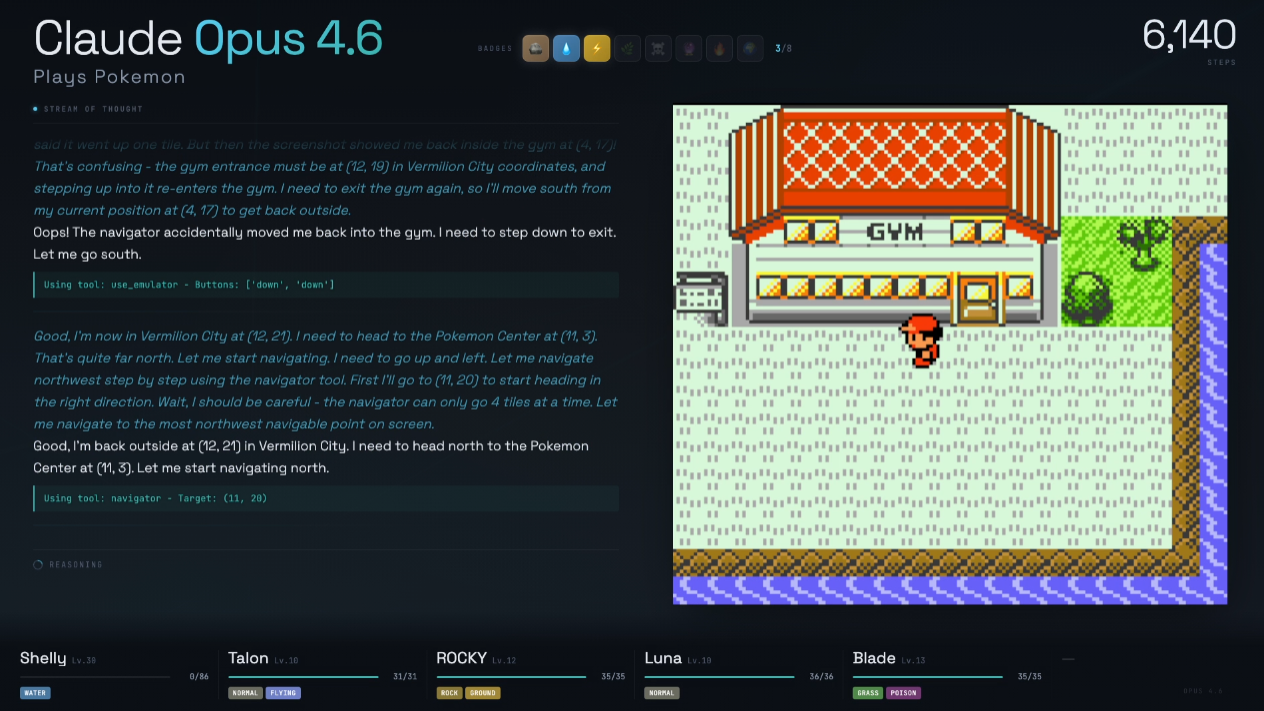Click the Boulder badge rock icon
Screen dimensions: 1264x711
pos(536,48)
